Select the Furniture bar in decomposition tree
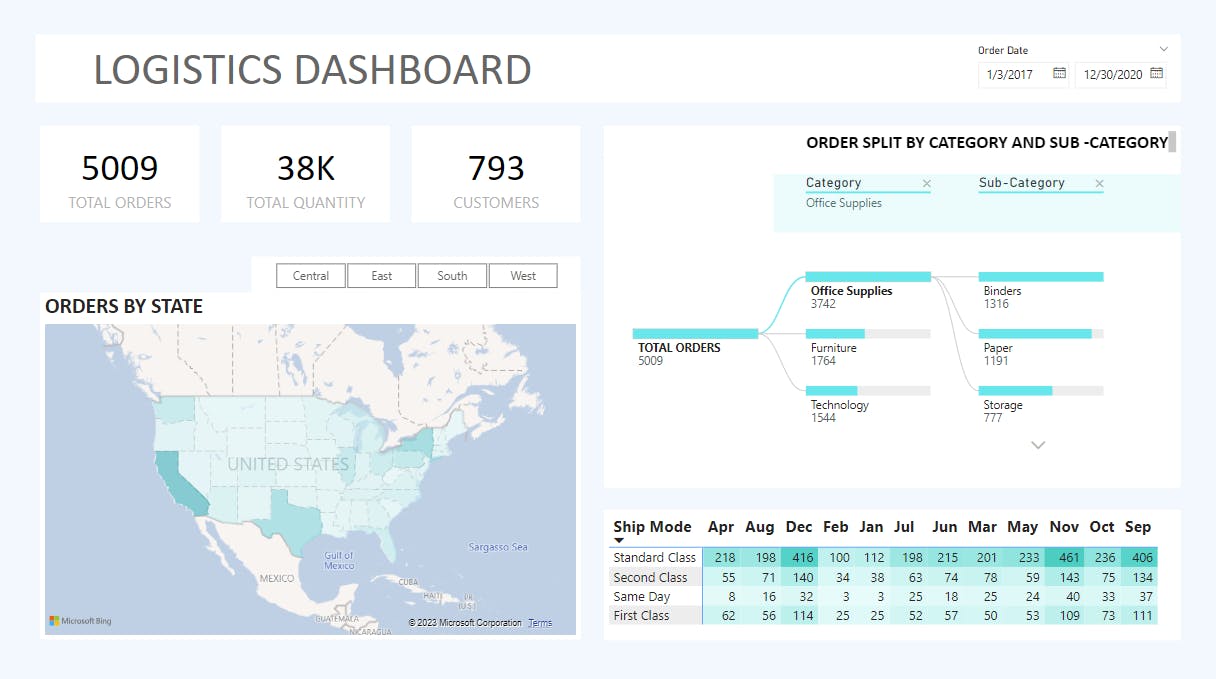 [x=867, y=334]
